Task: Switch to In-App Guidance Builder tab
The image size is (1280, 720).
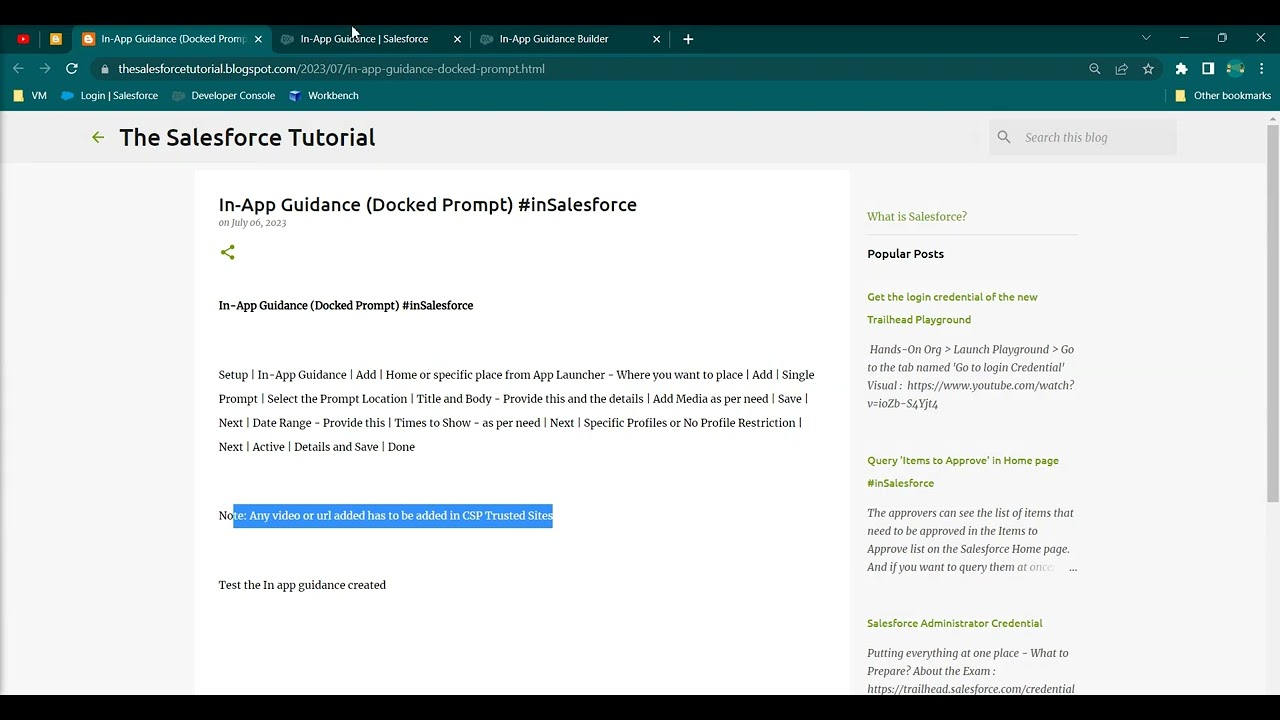Action: point(554,39)
